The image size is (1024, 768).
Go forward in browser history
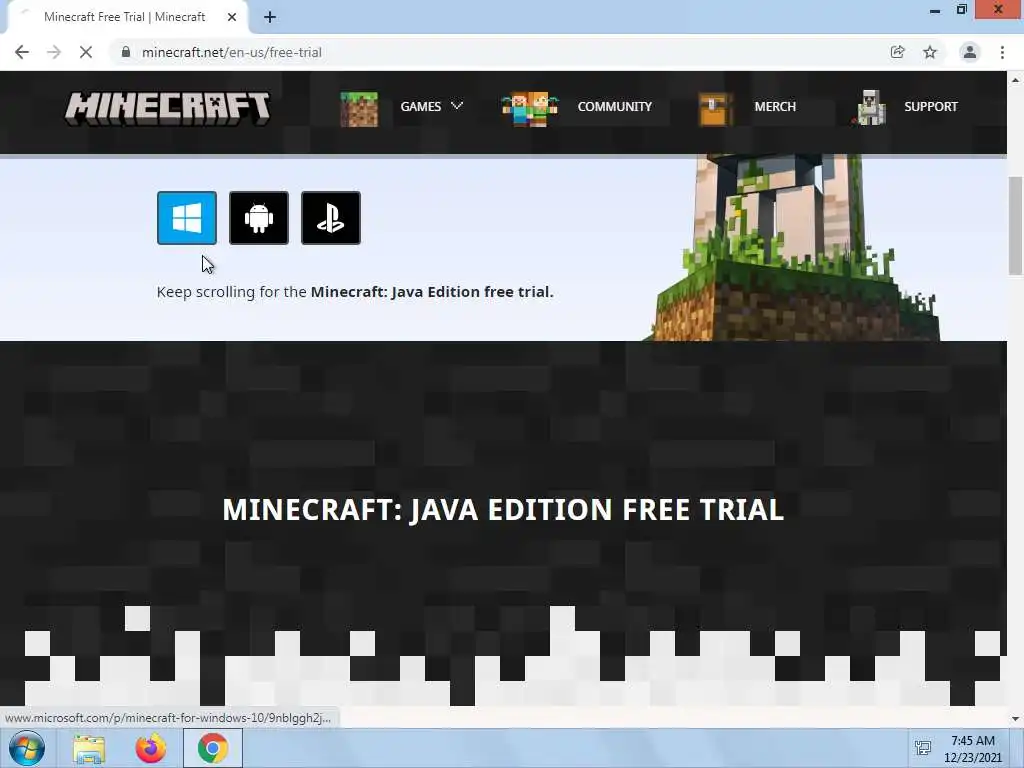[54, 52]
